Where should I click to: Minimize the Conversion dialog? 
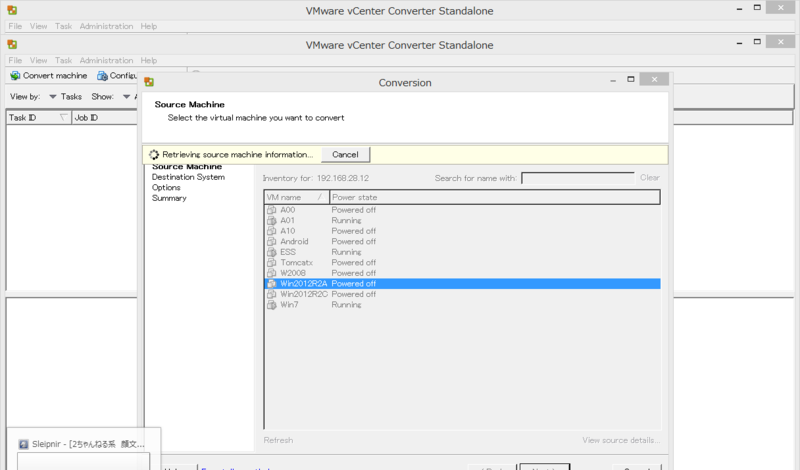point(613,80)
